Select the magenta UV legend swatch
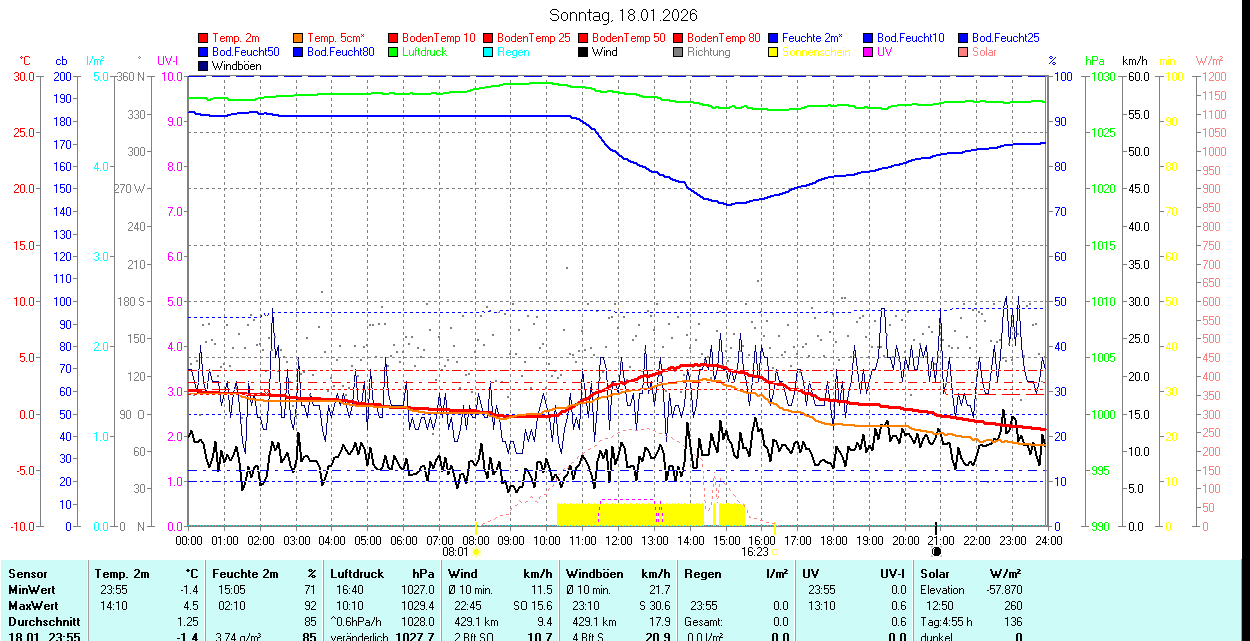Screen dimensions: 1250x641 click(869, 52)
